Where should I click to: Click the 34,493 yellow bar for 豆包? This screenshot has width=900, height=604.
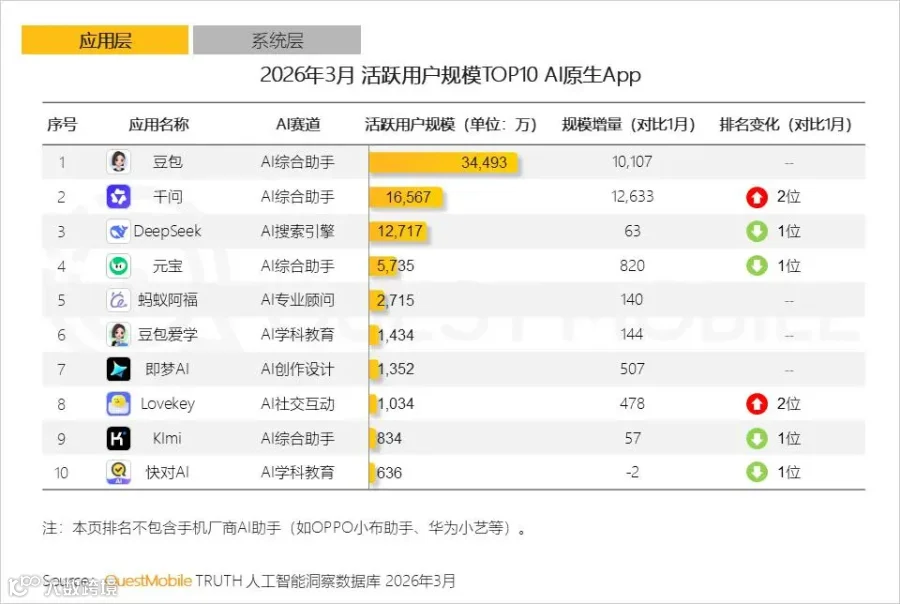pyautogui.click(x=443, y=162)
